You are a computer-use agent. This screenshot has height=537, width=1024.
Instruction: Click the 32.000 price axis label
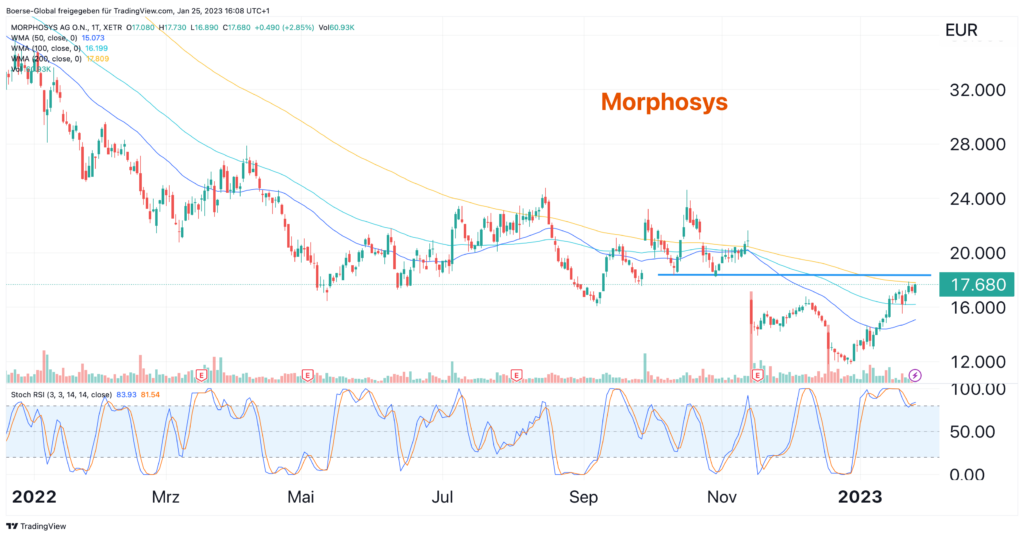(977, 90)
